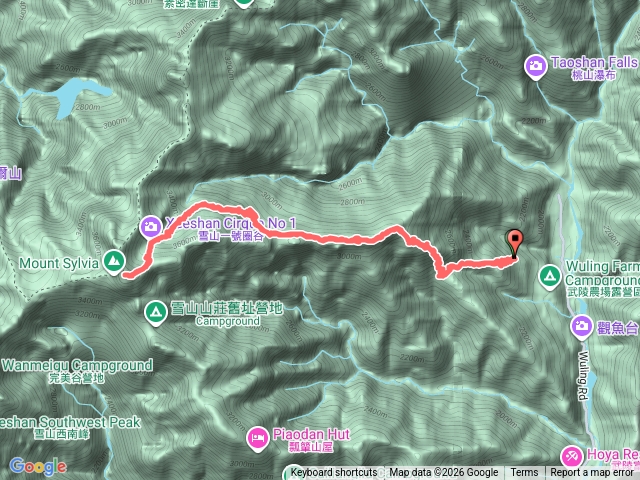Click the Piaodan Hut lodging icon
The height and width of the screenshot is (480, 640).
[x=258, y=439]
